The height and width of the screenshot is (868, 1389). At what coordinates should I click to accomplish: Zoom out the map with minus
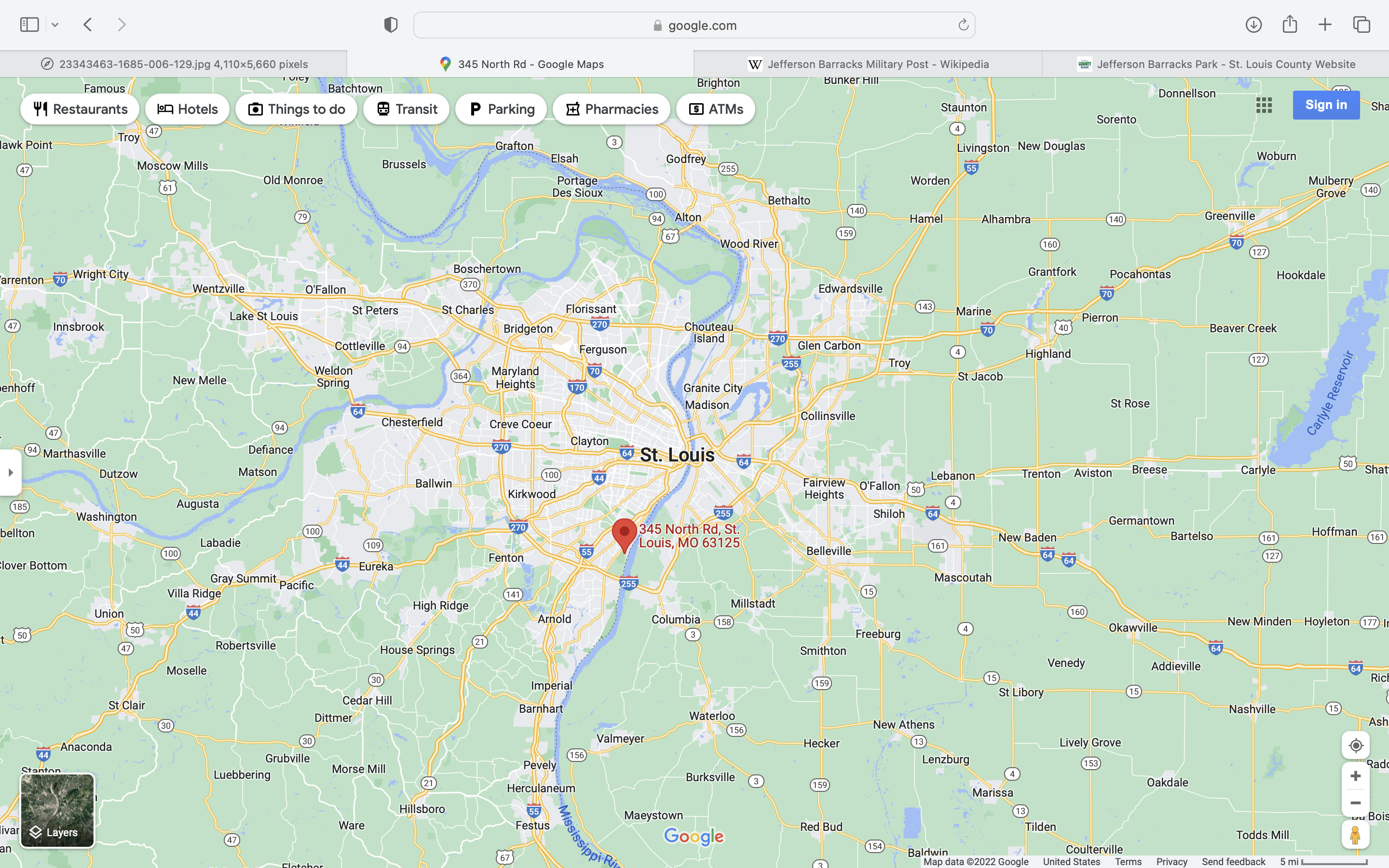(x=1355, y=803)
